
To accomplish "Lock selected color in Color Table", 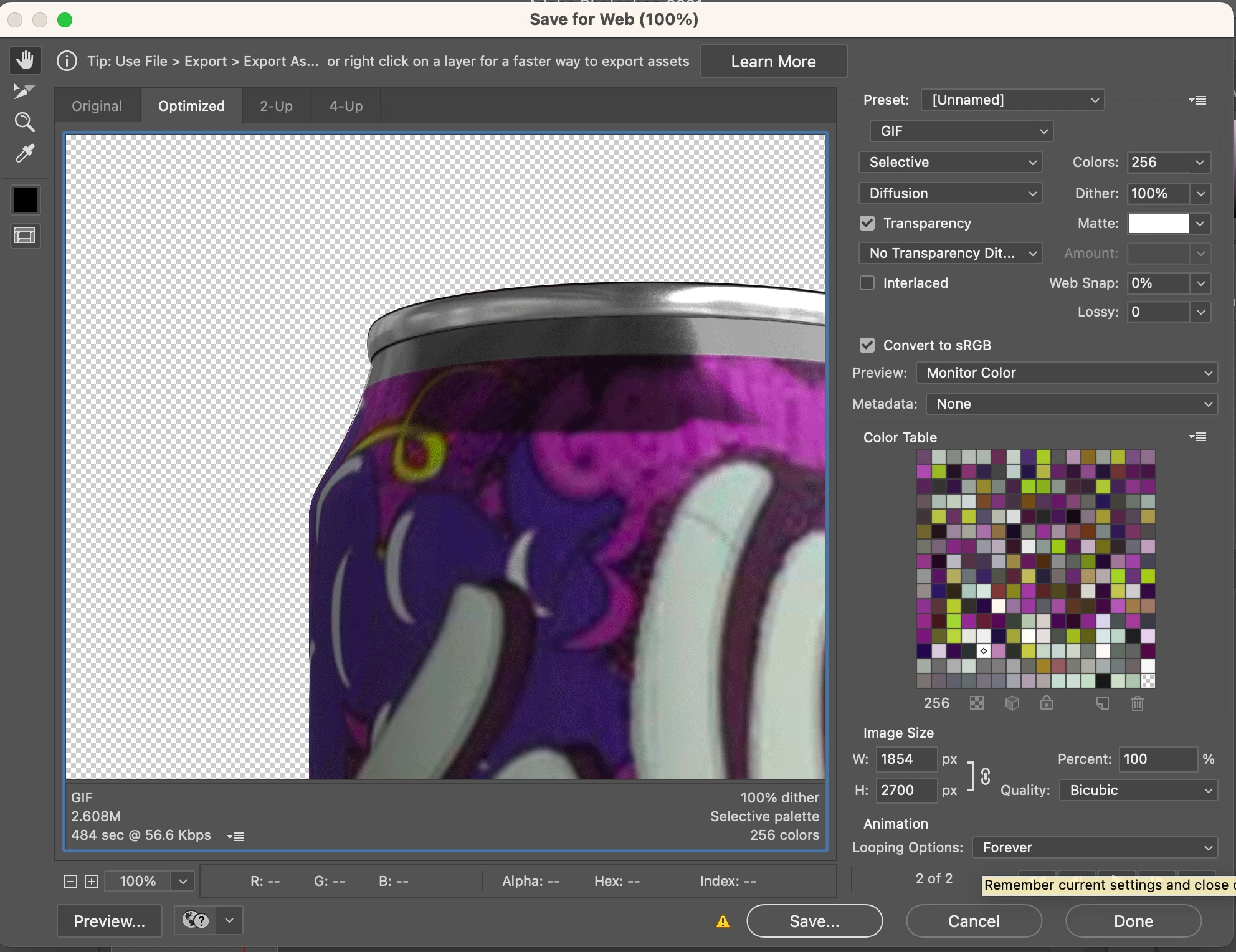I will click(x=1047, y=703).
